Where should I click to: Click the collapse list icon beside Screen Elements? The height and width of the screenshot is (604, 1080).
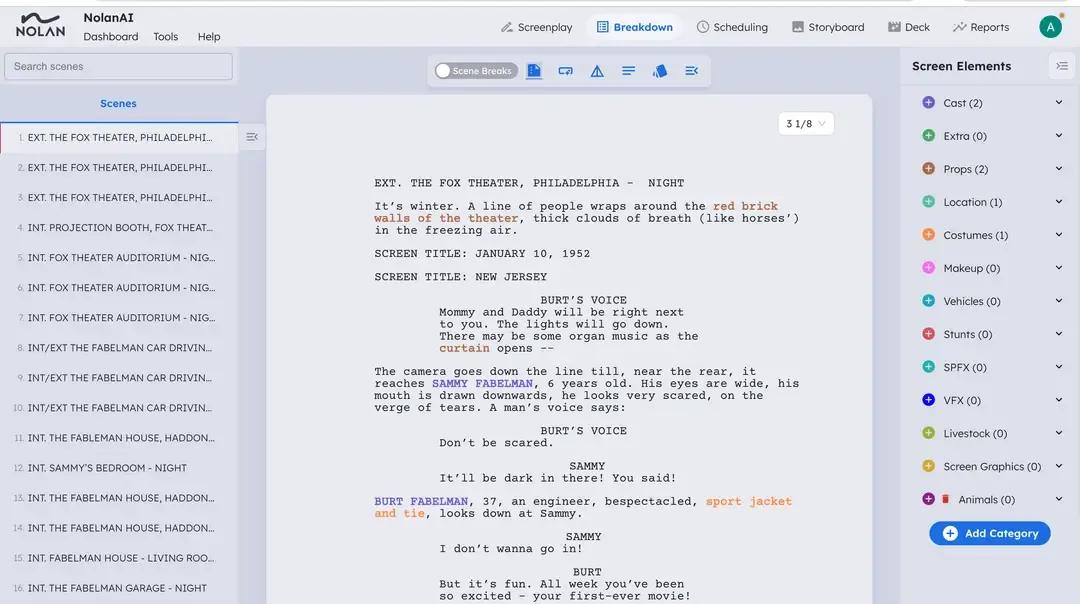tap(1061, 65)
